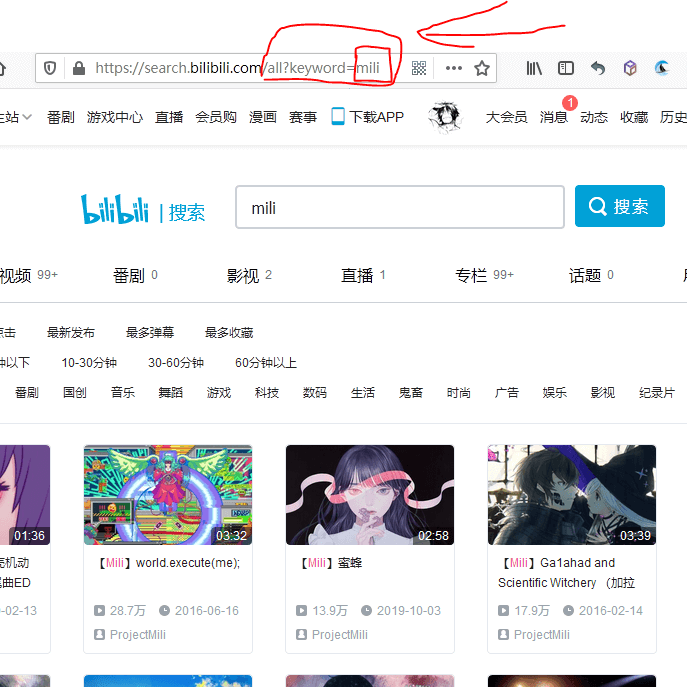Viewport: 687px width, 687px height.
Task: Click the bilibili logo
Action: [x=115, y=209]
